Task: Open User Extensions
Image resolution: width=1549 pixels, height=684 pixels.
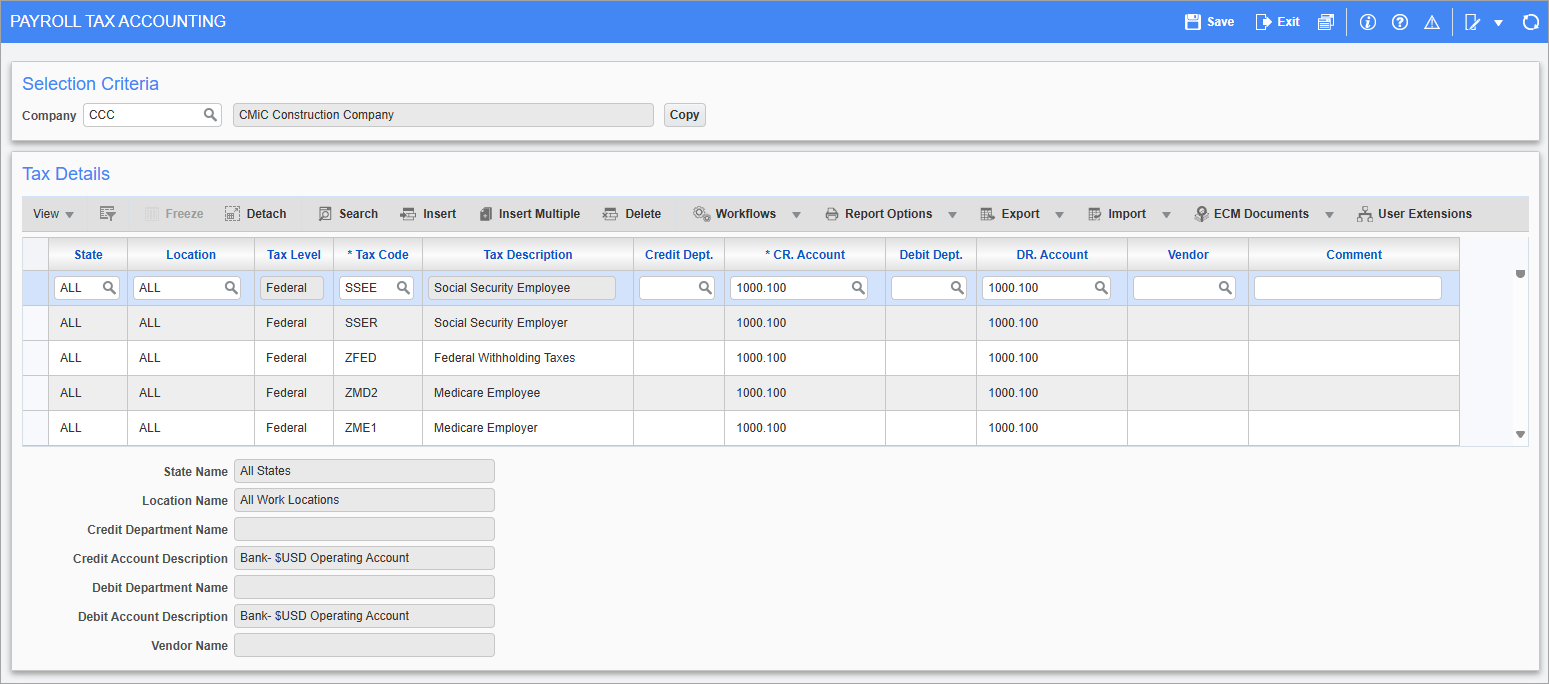Action: point(1414,214)
